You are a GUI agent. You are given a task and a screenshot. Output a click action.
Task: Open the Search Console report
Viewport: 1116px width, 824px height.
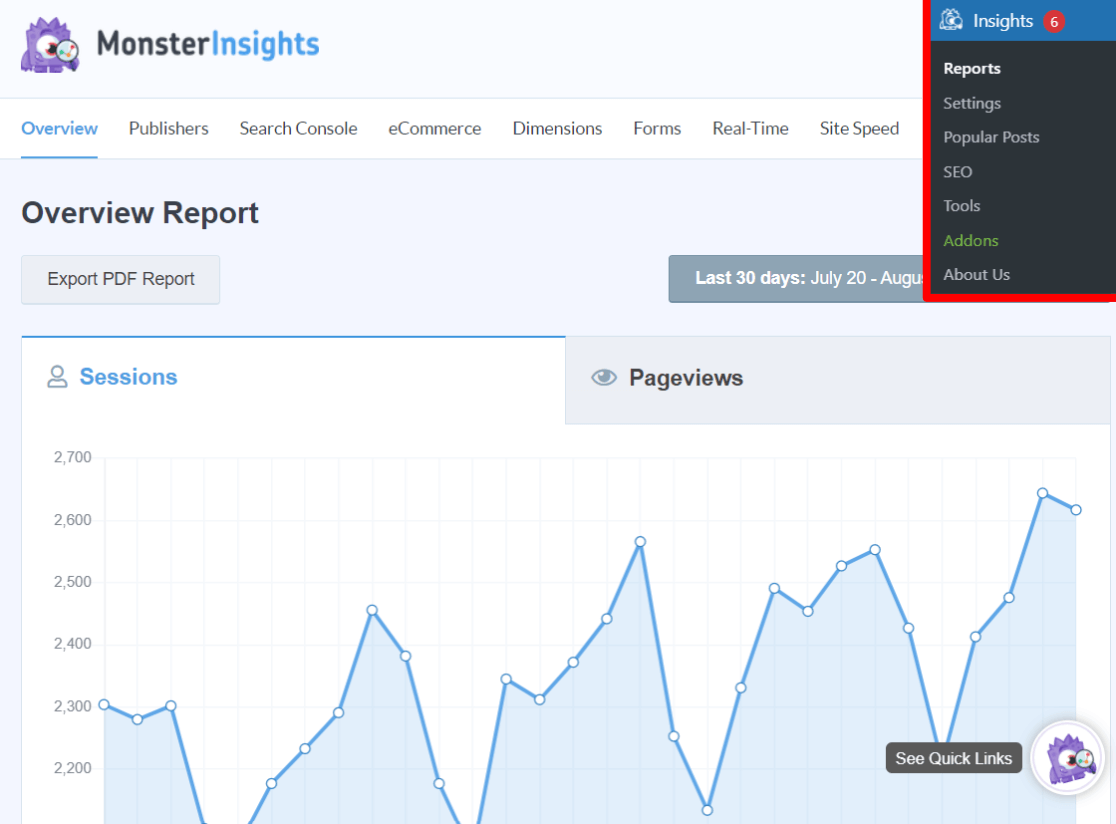click(x=298, y=129)
